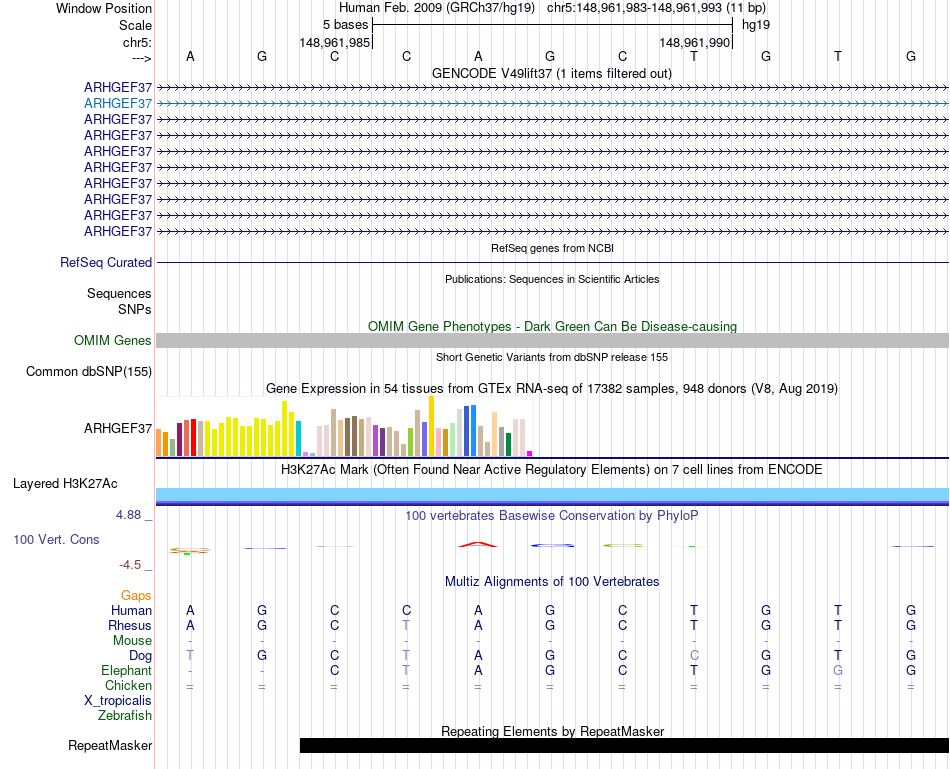Click the cyan bar in GTEx chart

(298, 438)
